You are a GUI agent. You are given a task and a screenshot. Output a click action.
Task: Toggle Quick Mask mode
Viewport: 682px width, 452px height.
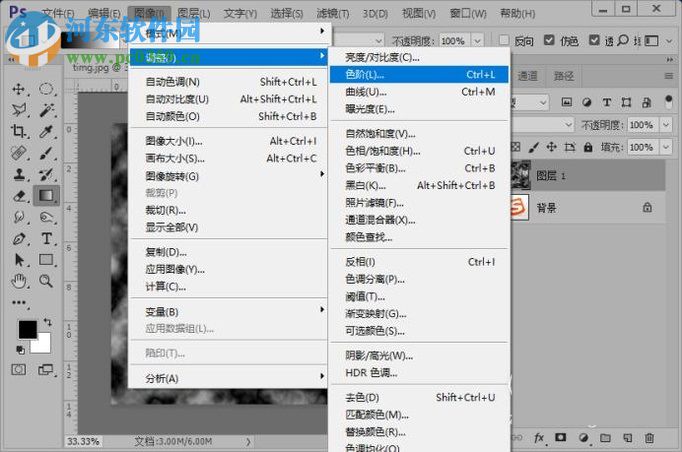pyautogui.click(x=18, y=370)
